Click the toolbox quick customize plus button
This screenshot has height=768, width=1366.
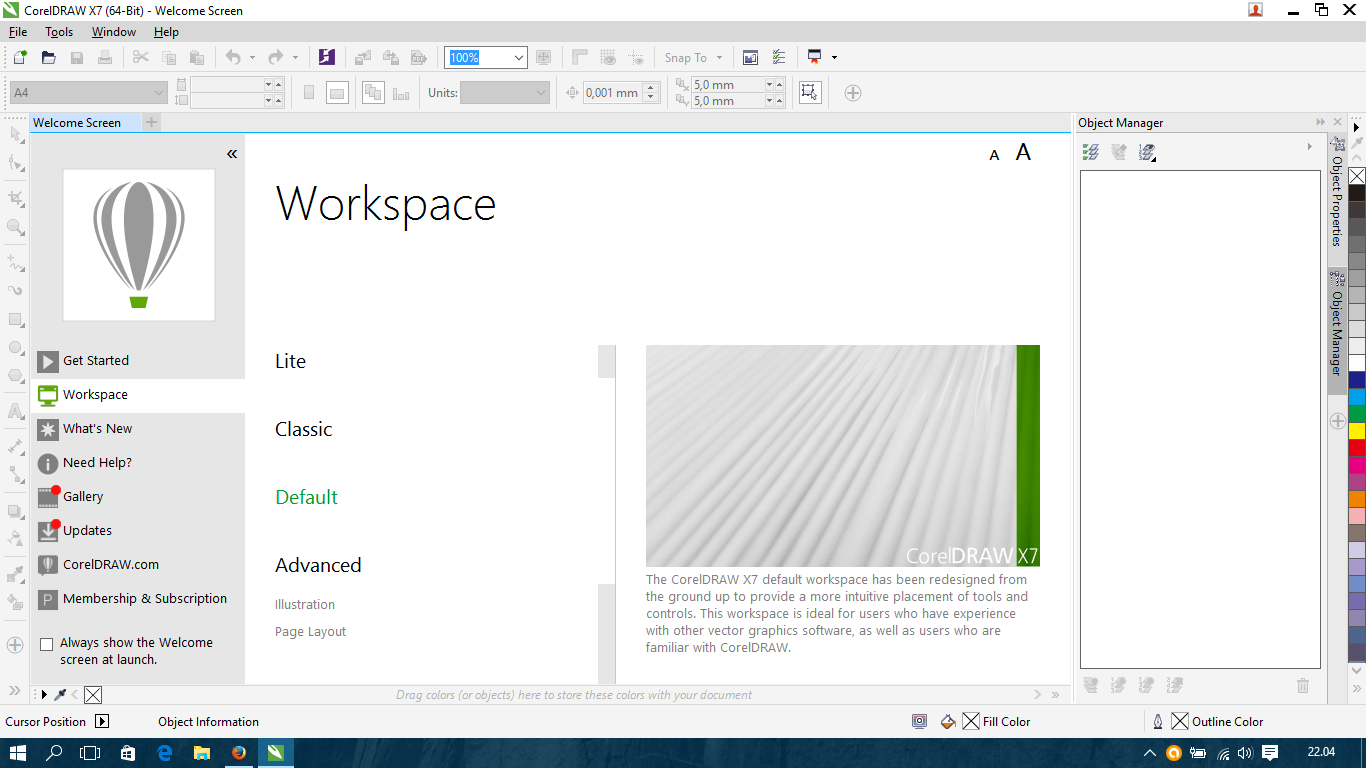[15, 645]
